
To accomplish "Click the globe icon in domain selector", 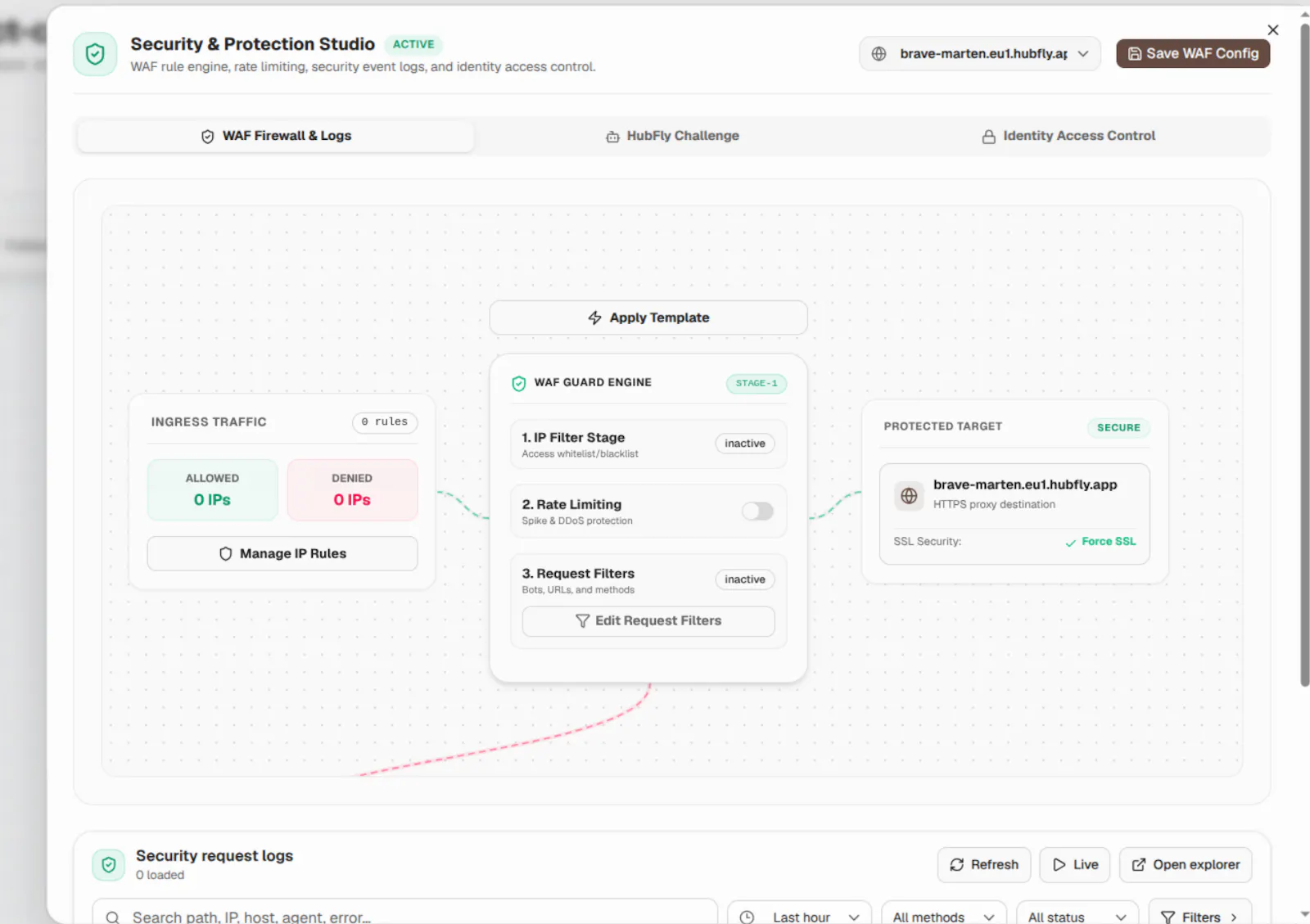I will click(879, 54).
